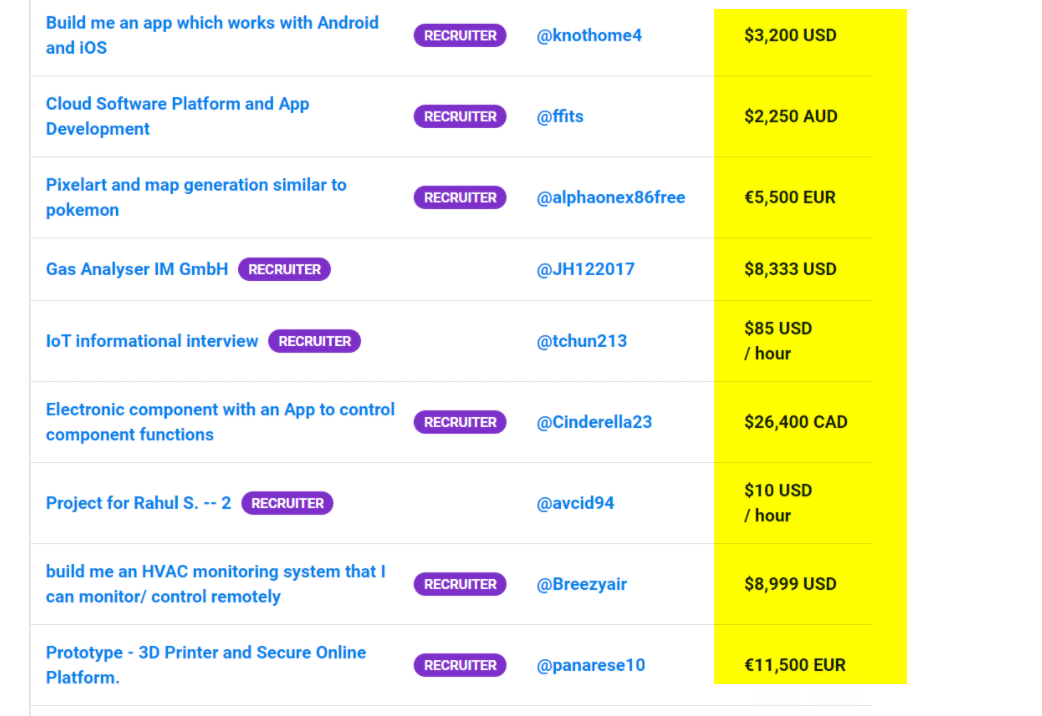Open Pixelart and map generation project link
This screenshot has width=1042, height=716.
click(x=196, y=197)
